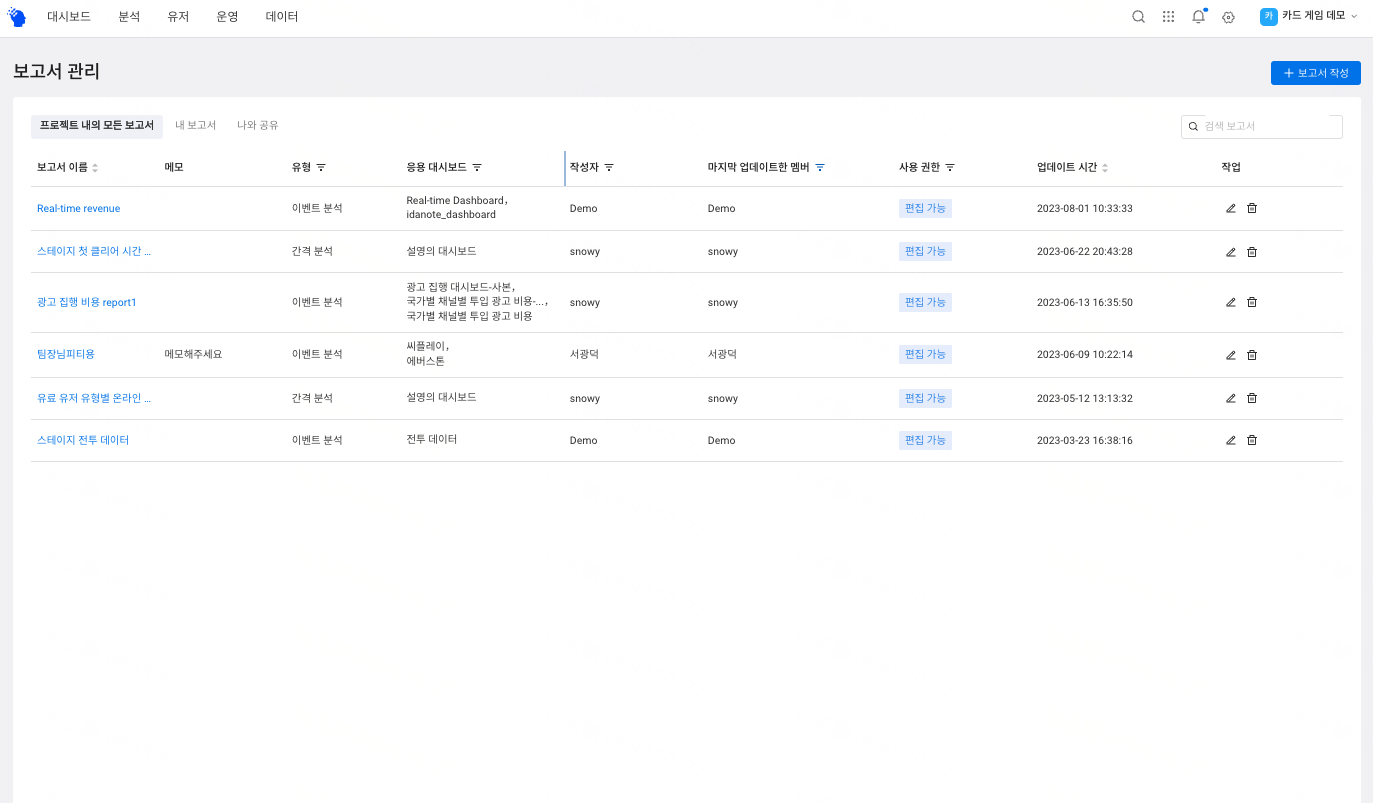Click the 검색 보고서 search input field
Viewport: 1373px width, 803px height.
tap(1261, 126)
